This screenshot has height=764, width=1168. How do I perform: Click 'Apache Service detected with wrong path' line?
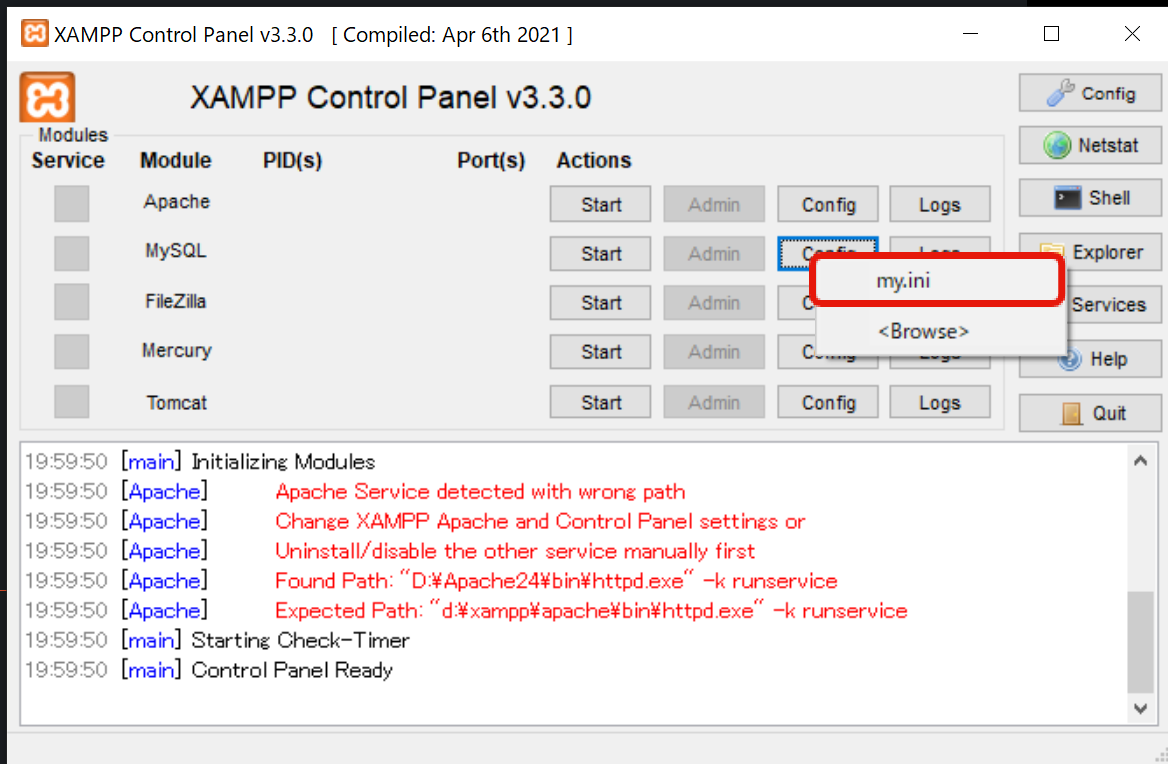[480, 491]
